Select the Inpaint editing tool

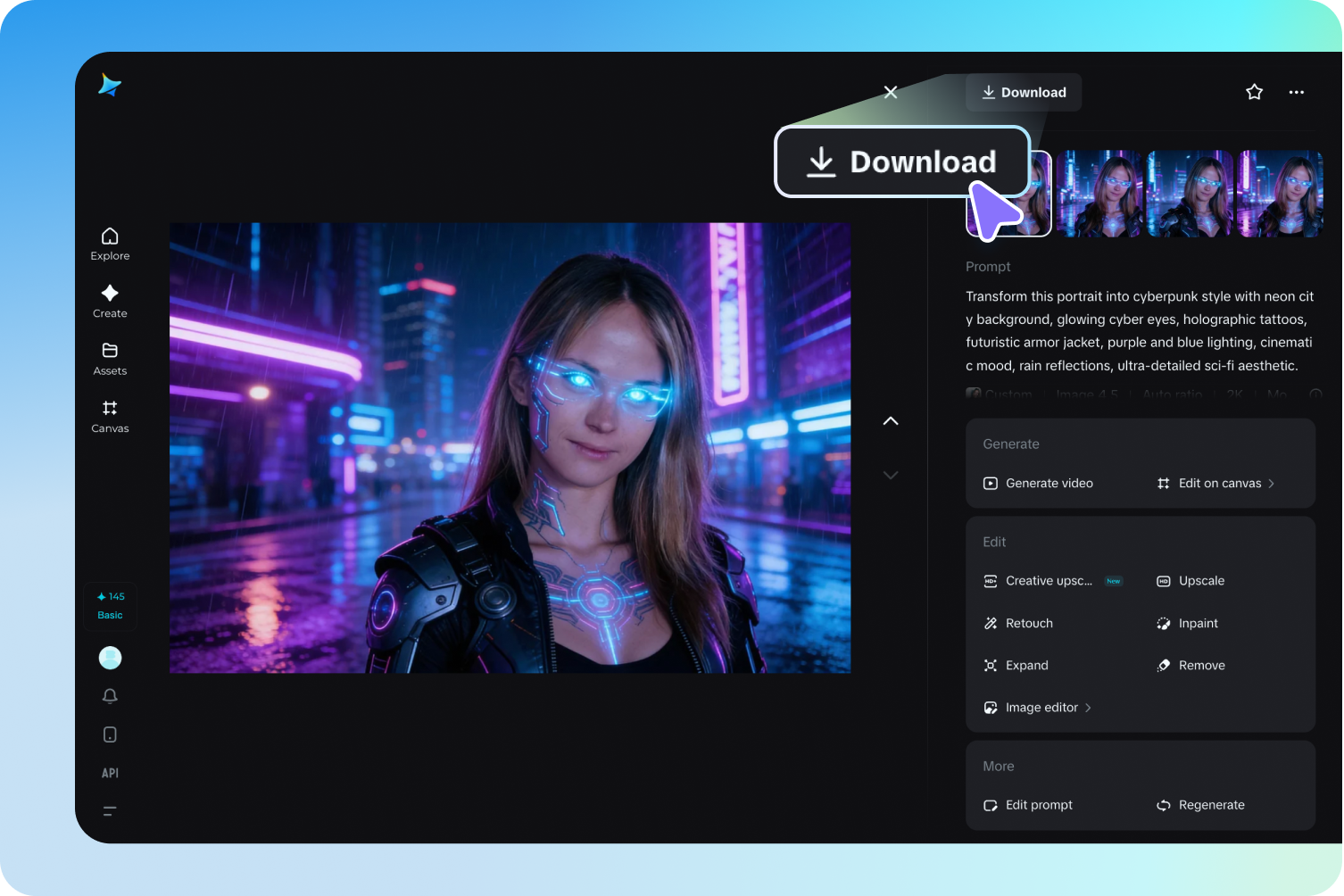pos(1197,623)
